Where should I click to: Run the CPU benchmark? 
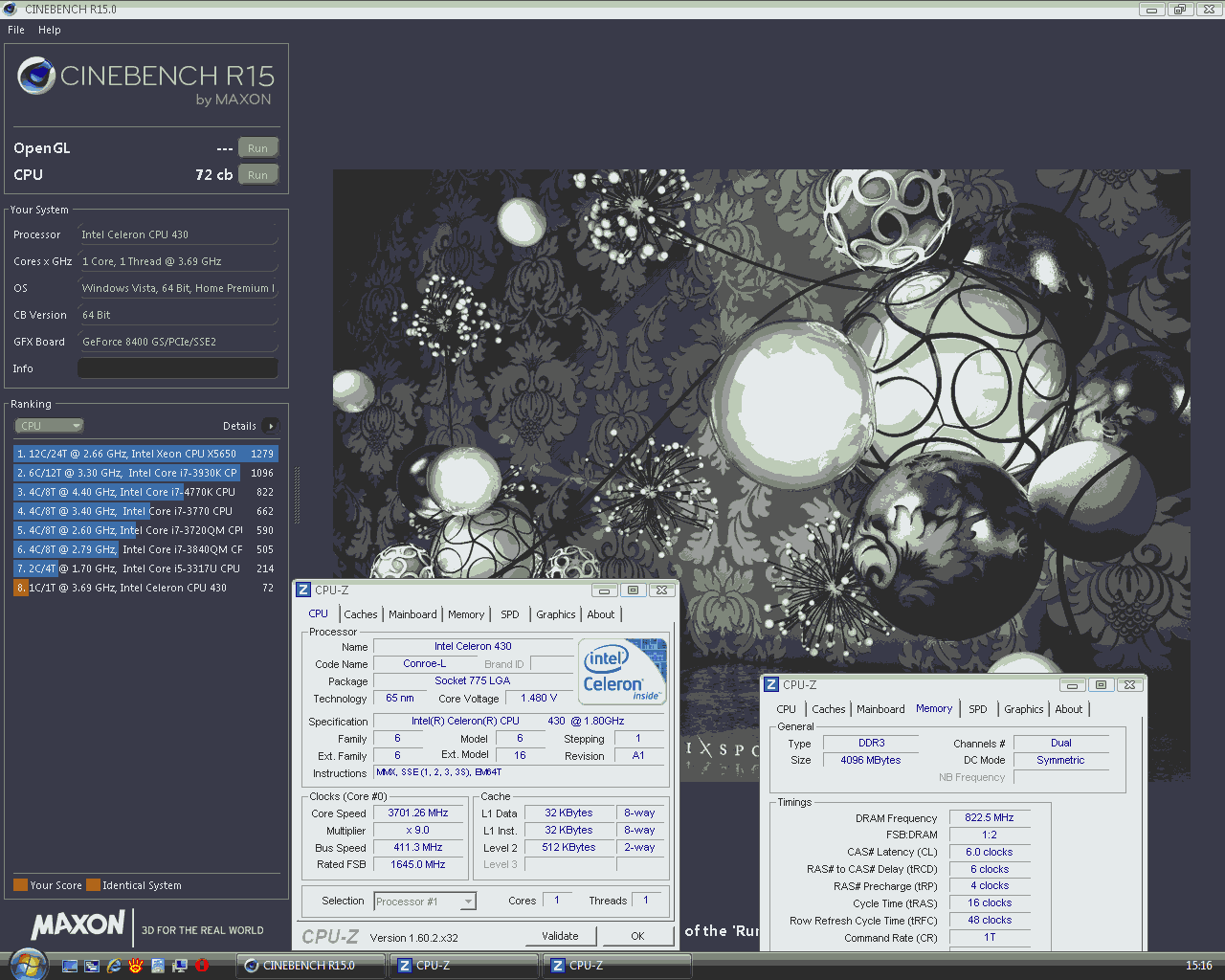click(x=258, y=174)
